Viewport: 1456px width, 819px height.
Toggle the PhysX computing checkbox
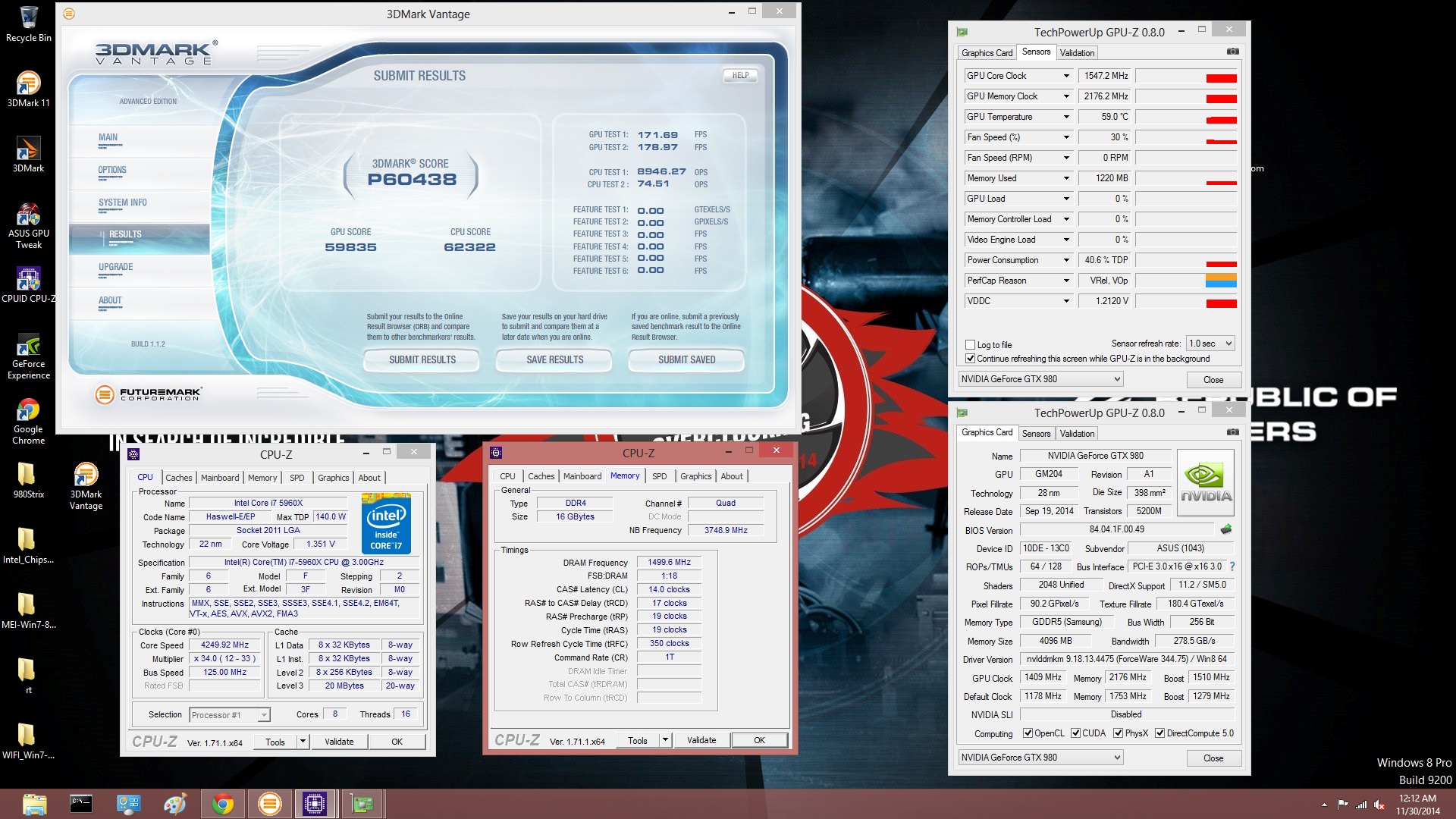coord(1118,733)
